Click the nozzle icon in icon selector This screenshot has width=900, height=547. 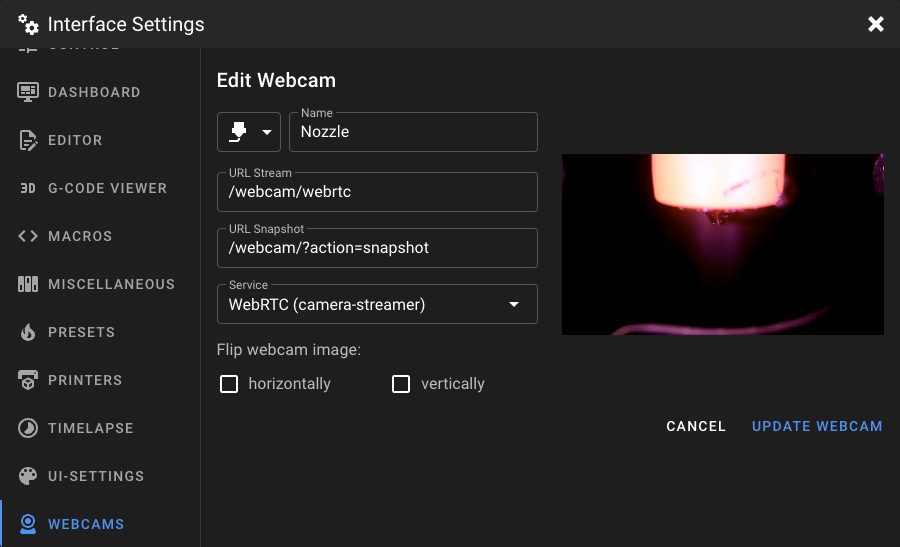point(238,132)
